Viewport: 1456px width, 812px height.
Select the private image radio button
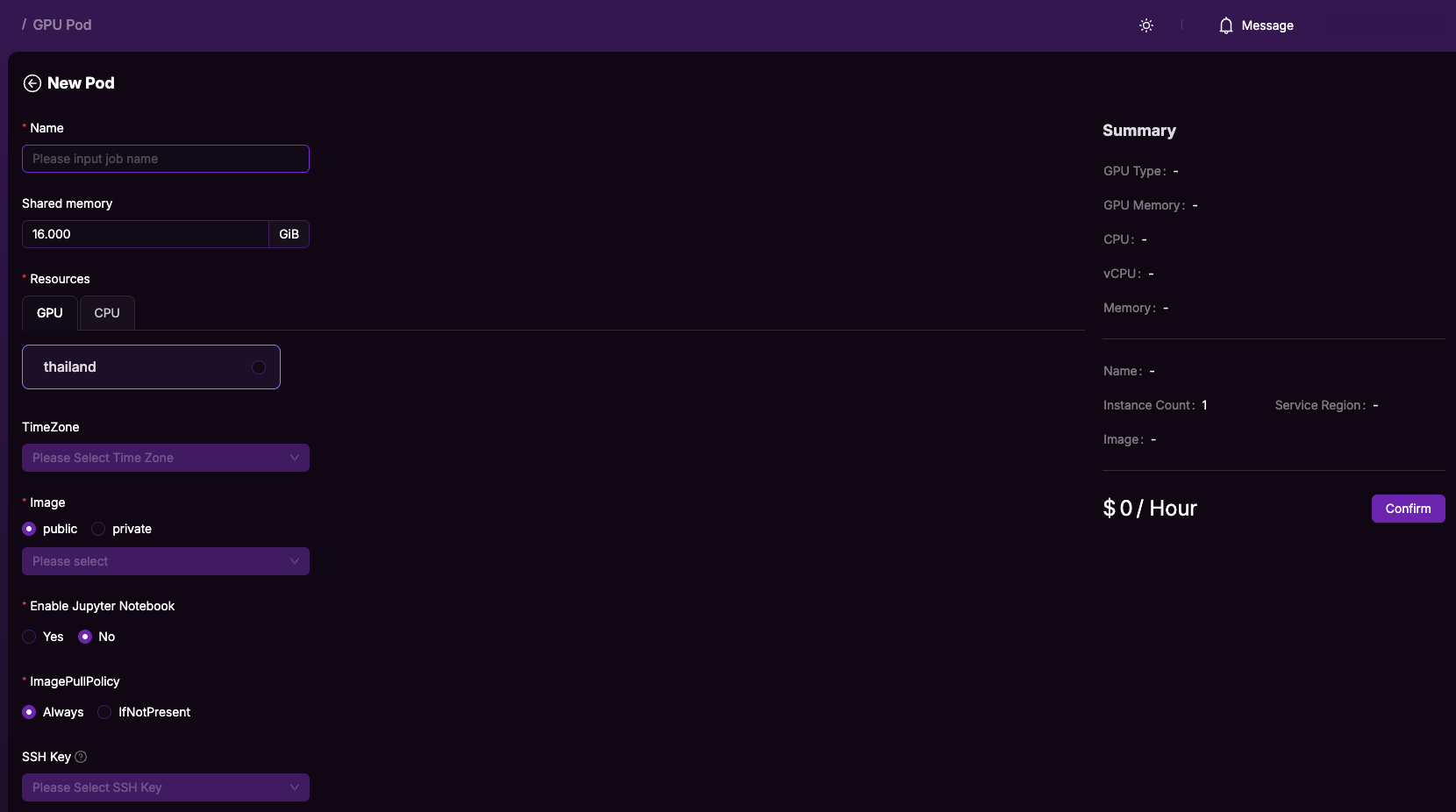click(x=98, y=529)
